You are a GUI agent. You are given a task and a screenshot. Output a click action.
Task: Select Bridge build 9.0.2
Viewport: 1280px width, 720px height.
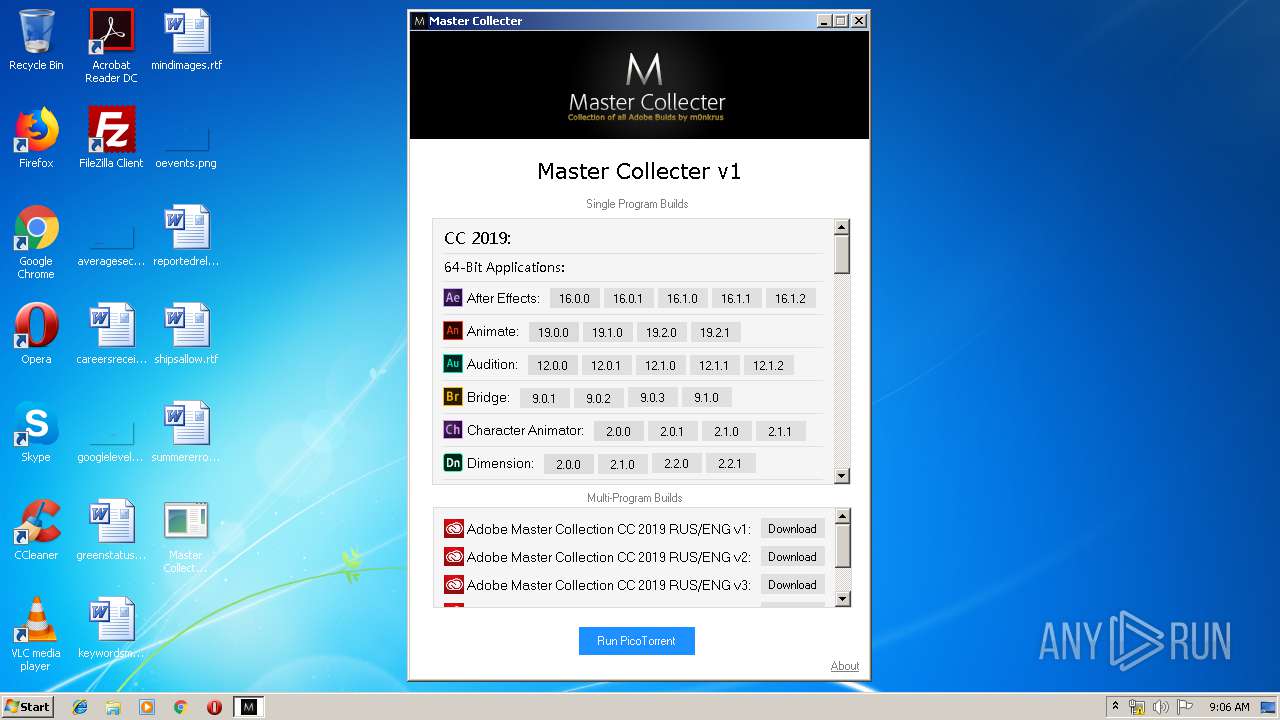(x=598, y=398)
